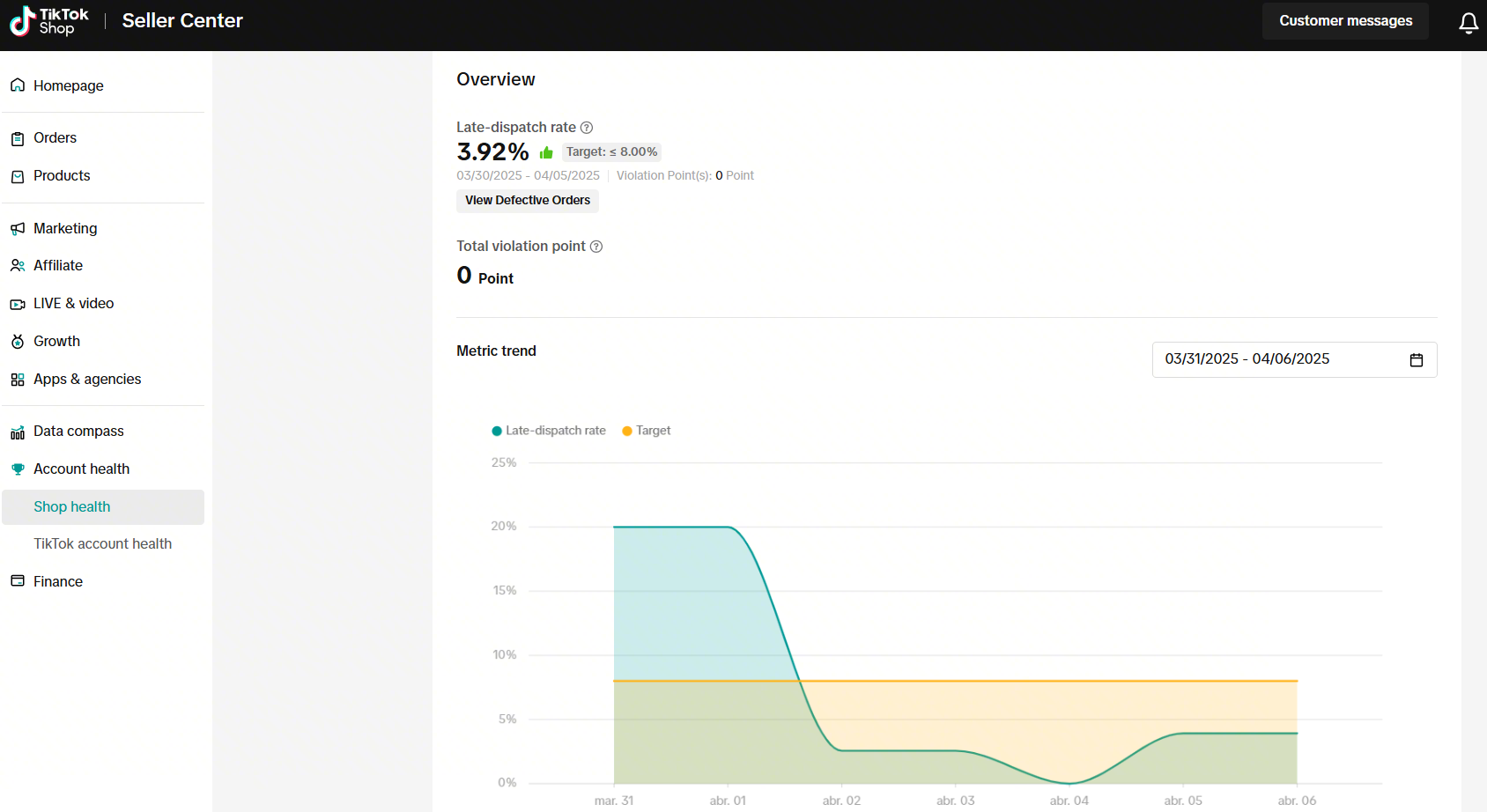Open the calendar icon in date range

coord(1416,360)
